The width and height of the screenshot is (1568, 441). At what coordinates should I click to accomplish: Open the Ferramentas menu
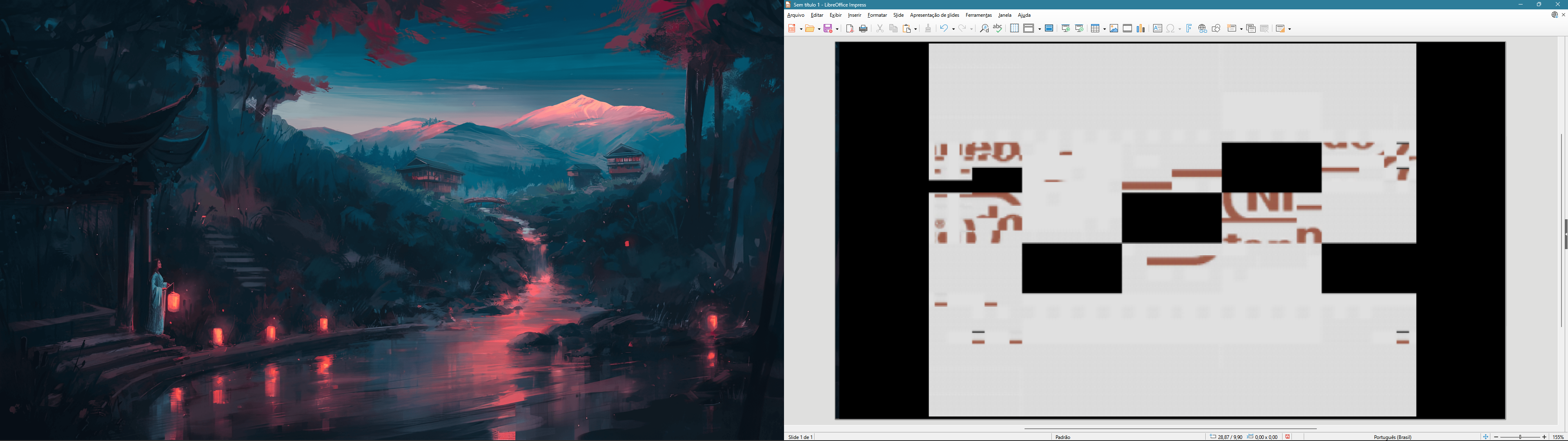tap(979, 15)
